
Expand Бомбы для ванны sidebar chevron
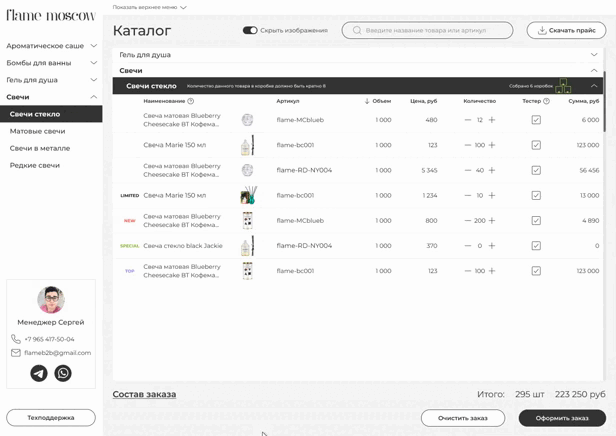[x=94, y=63]
